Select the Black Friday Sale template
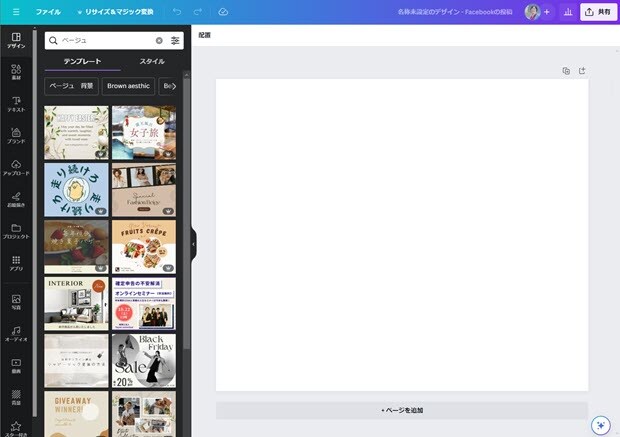This screenshot has height=437, width=620. click(x=143, y=360)
